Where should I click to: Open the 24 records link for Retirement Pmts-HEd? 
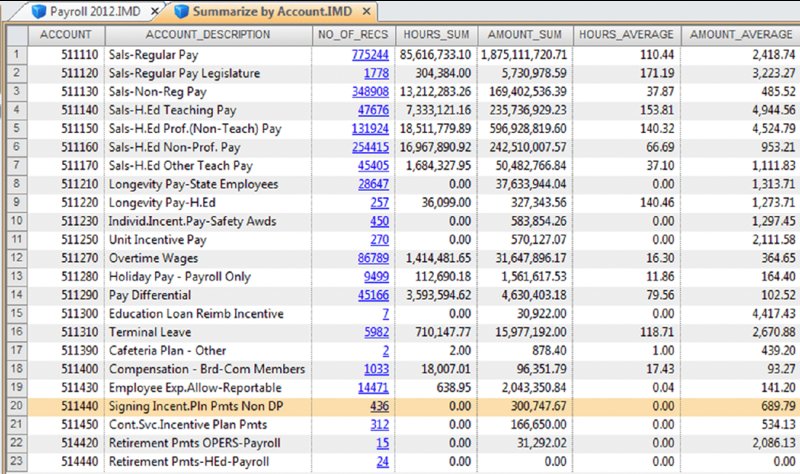click(383, 461)
